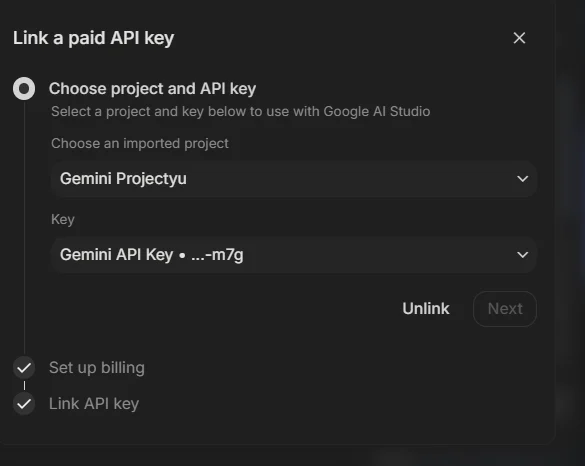Click the Google AI Studio description text
The image size is (585, 466).
coord(240,111)
